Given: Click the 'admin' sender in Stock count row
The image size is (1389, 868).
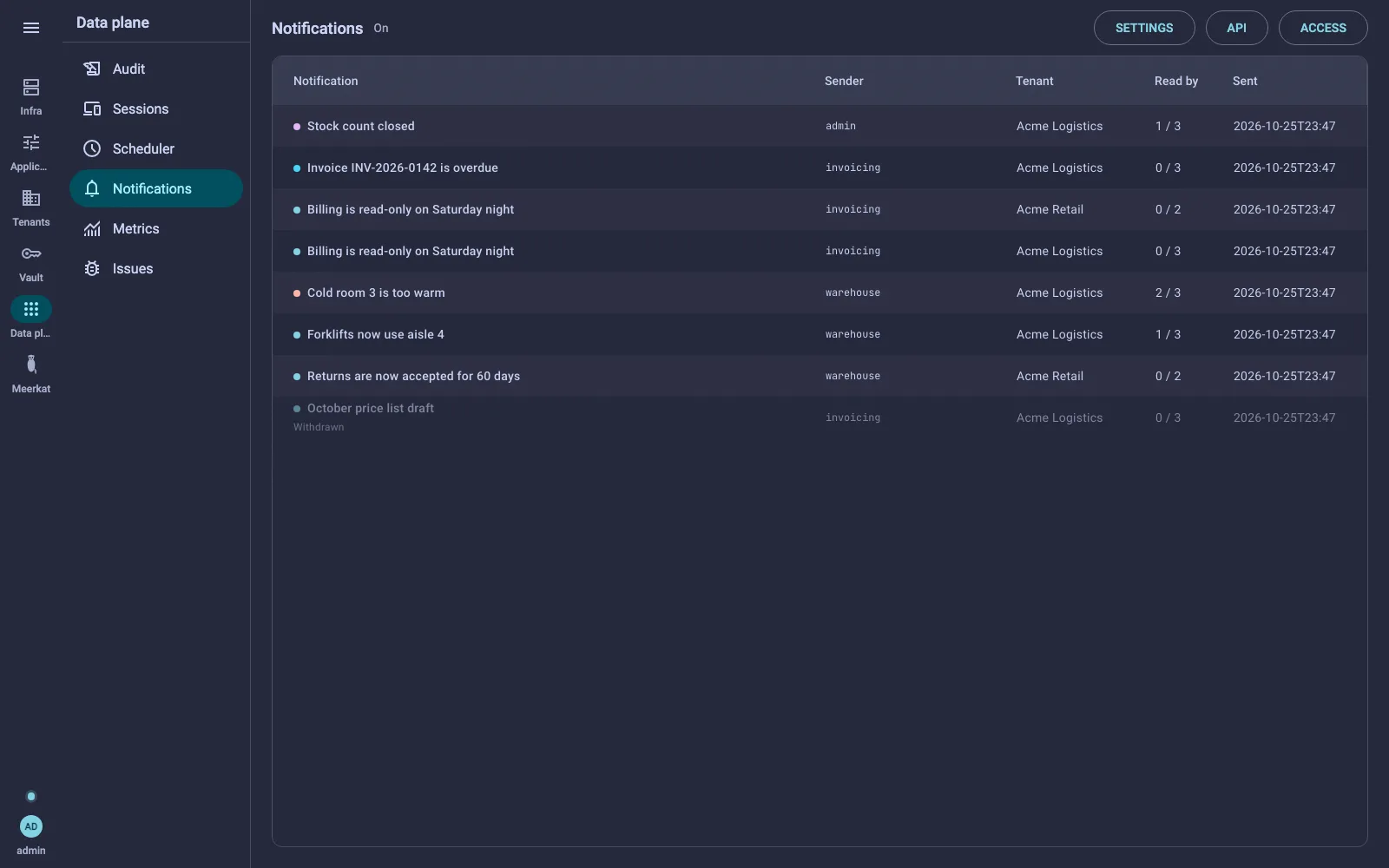Looking at the screenshot, I should click(x=840, y=126).
